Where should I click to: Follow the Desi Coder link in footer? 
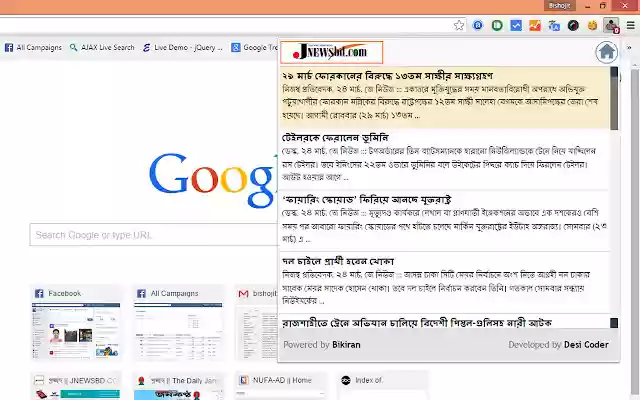(x=586, y=345)
